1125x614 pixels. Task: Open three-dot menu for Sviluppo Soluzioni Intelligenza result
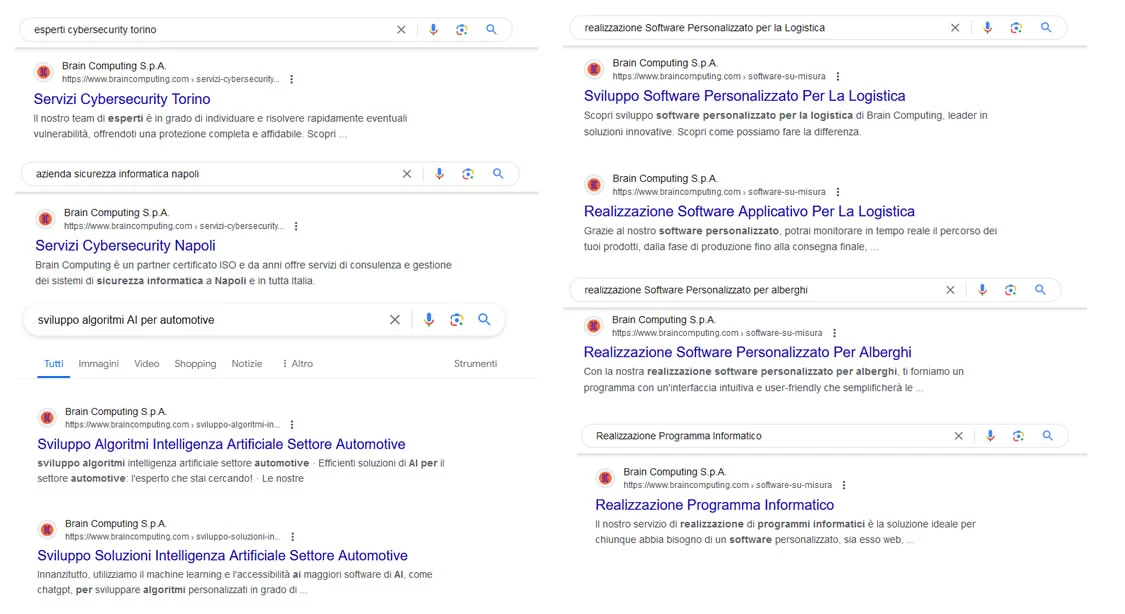click(x=293, y=537)
